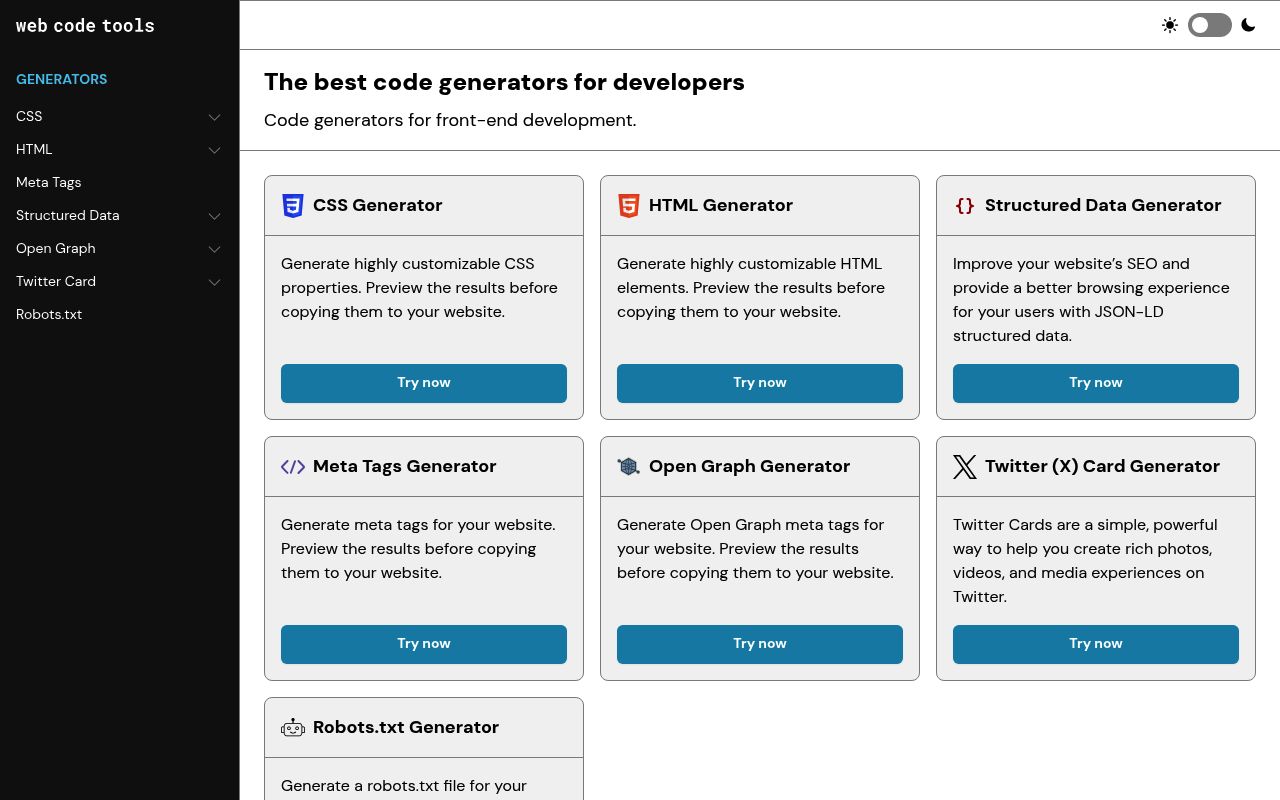Click Try now on the Twitter Card Generator
The width and height of the screenshot is (1280, 800).
click(1095, 644)
